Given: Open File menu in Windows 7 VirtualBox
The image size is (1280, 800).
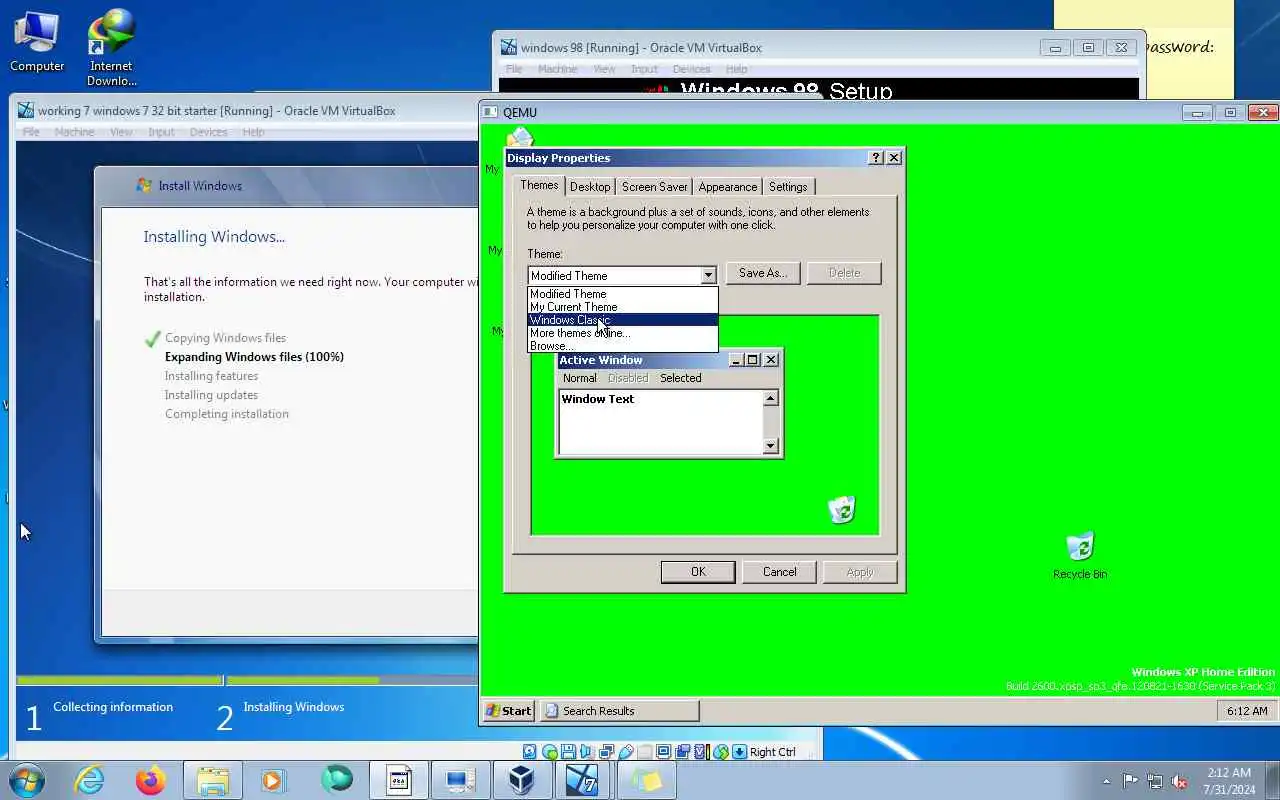Looking at the screenshot, I should (x=31, y=132).
